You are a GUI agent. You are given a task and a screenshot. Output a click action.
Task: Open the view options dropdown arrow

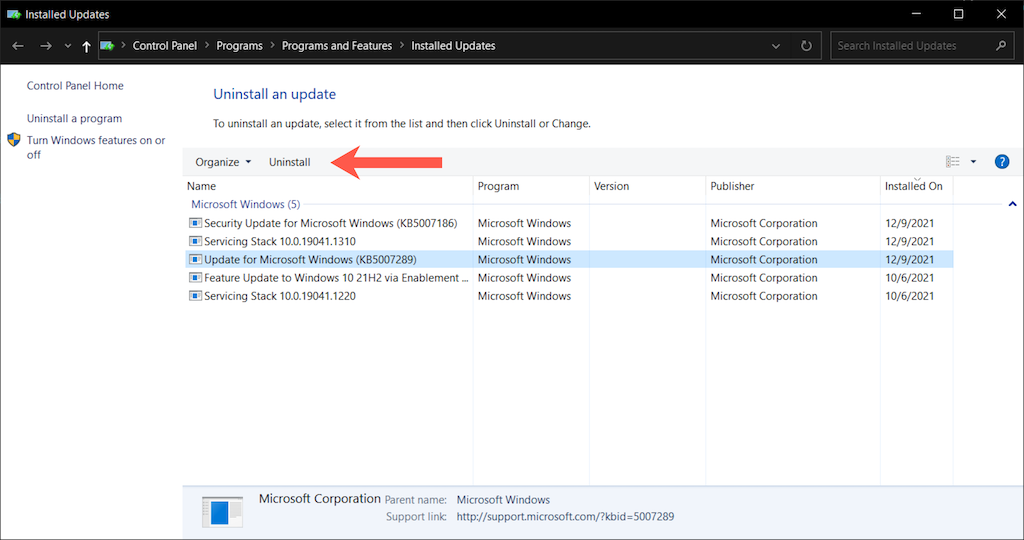click(x=974, y=162)
